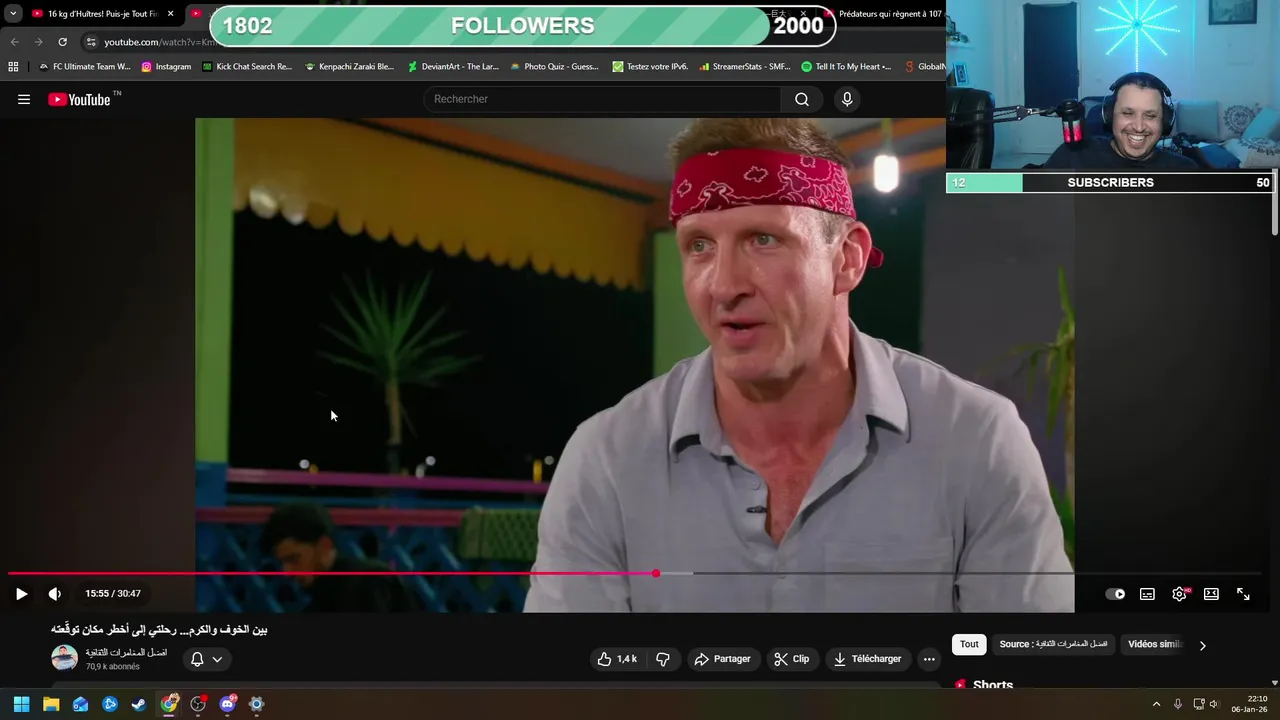Show more filter chips with right arrow
The width and height of the screenshot is (1280, 720).
[1202, 645]
